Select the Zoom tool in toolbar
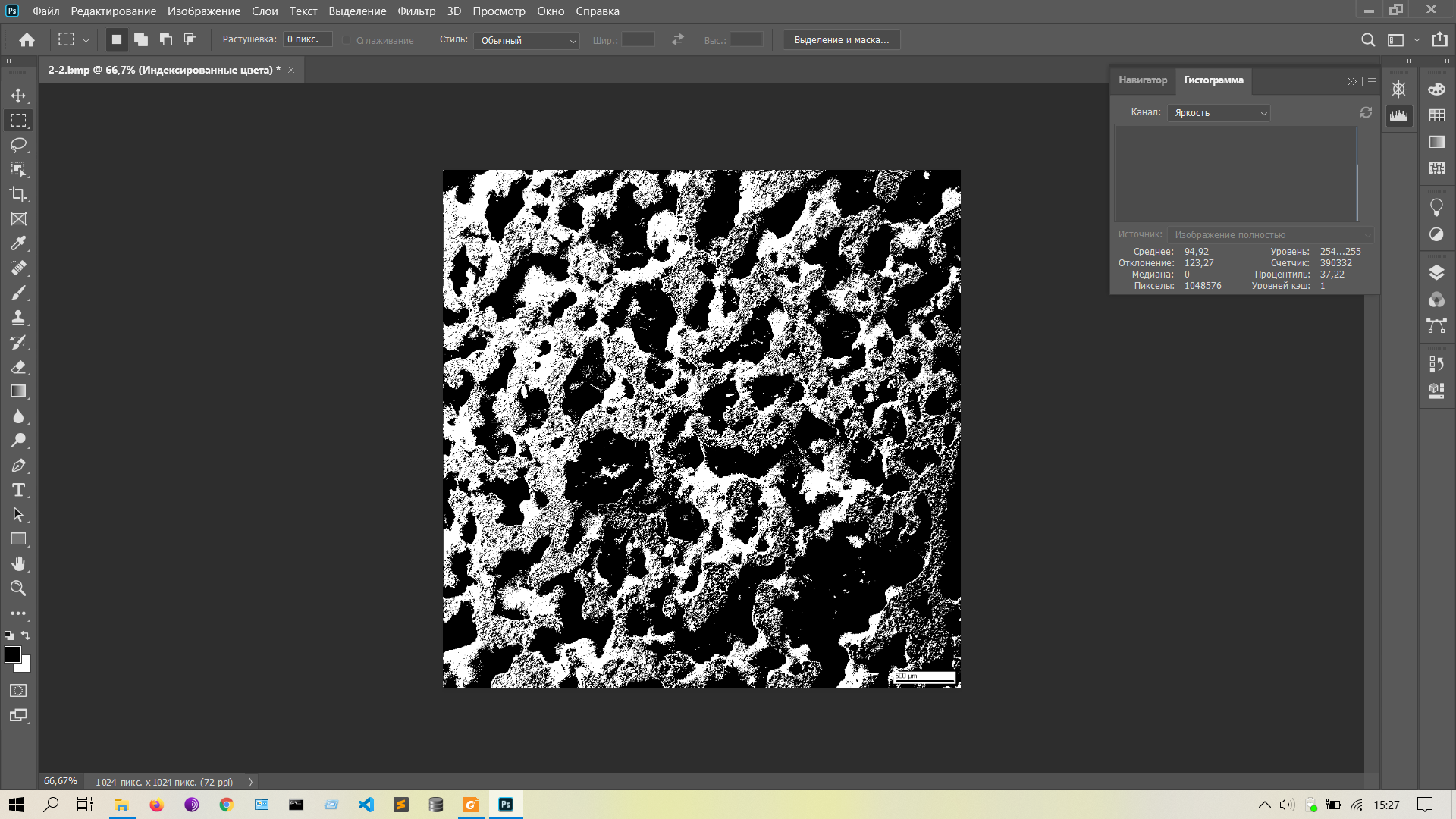The image size is (1456, 819). click(18, 588)
